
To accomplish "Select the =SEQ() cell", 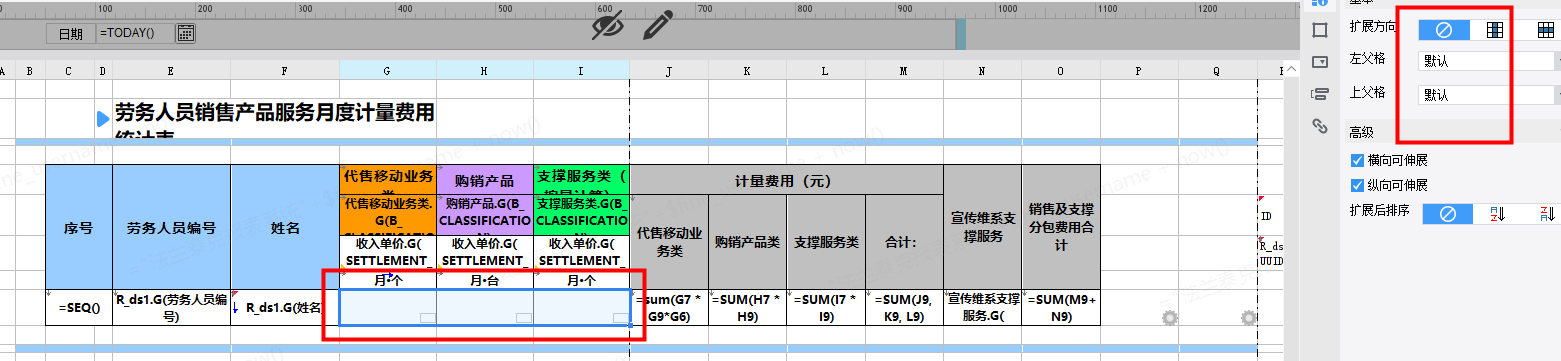I will click(x=78, y=307).
